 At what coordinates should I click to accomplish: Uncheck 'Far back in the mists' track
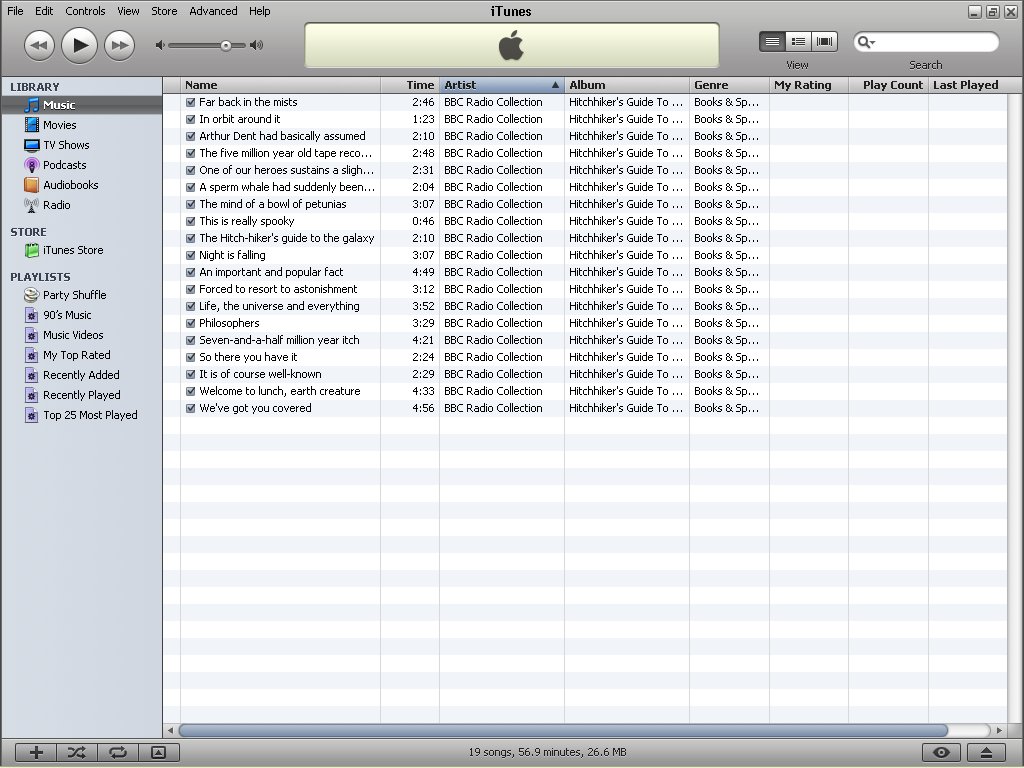pyautogui.click(x=191, y=103)
